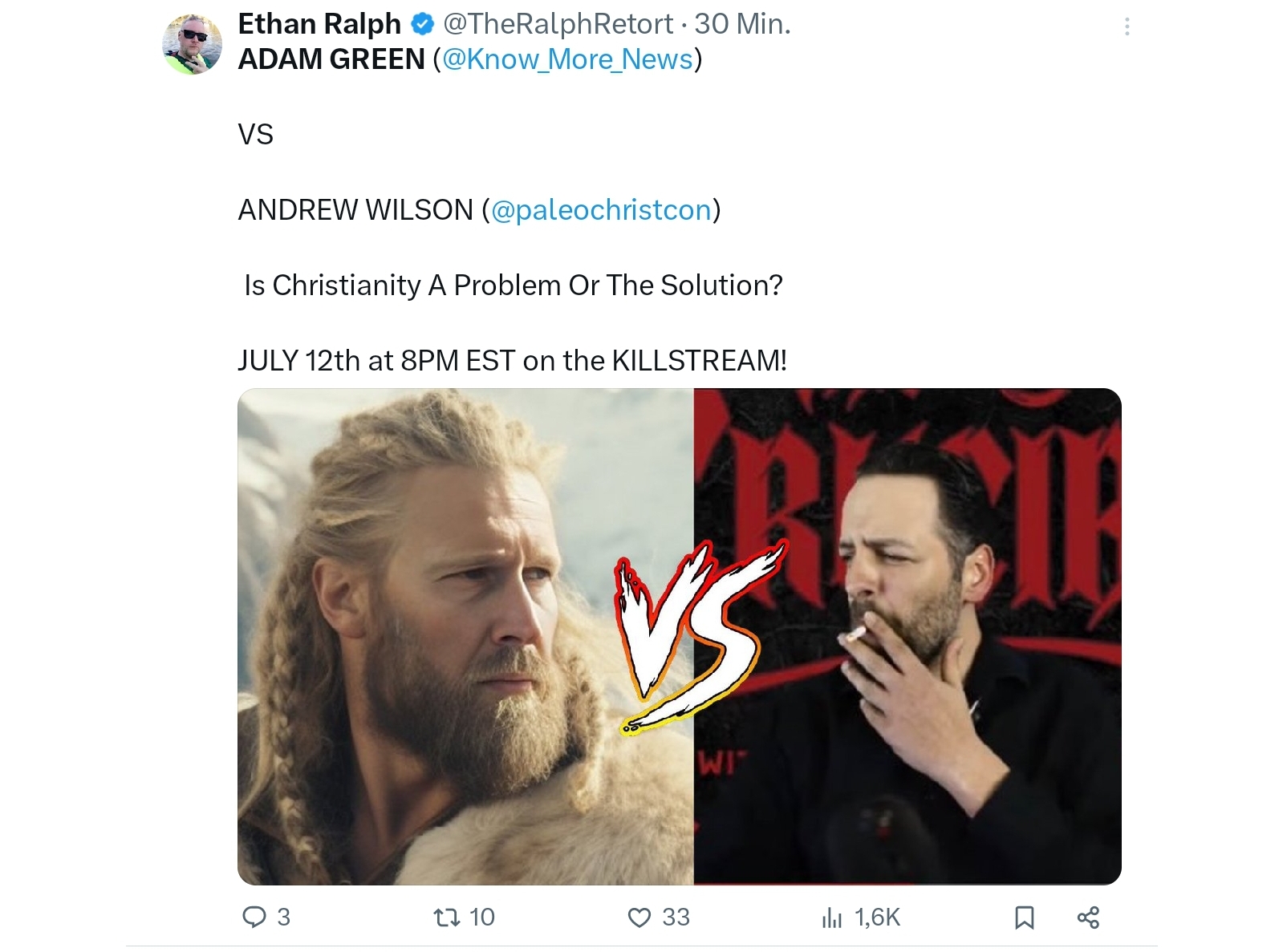Open the three-dot more options menu
Screen dimensions: 1283x952
point(1127,27)
